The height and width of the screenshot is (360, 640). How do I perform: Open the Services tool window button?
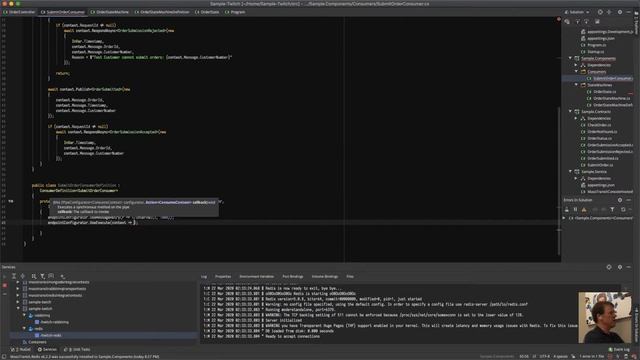click(x=47, y=349)
